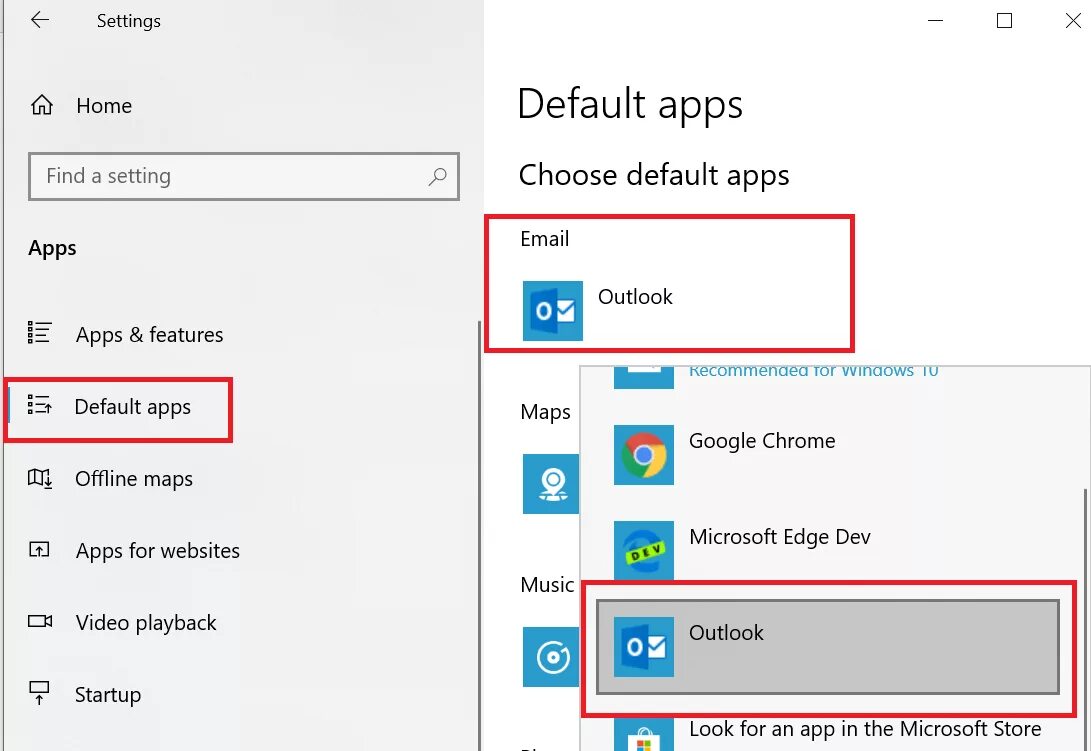
Task: Click the Apps for websites icon
Action: (x=39, y=549)
